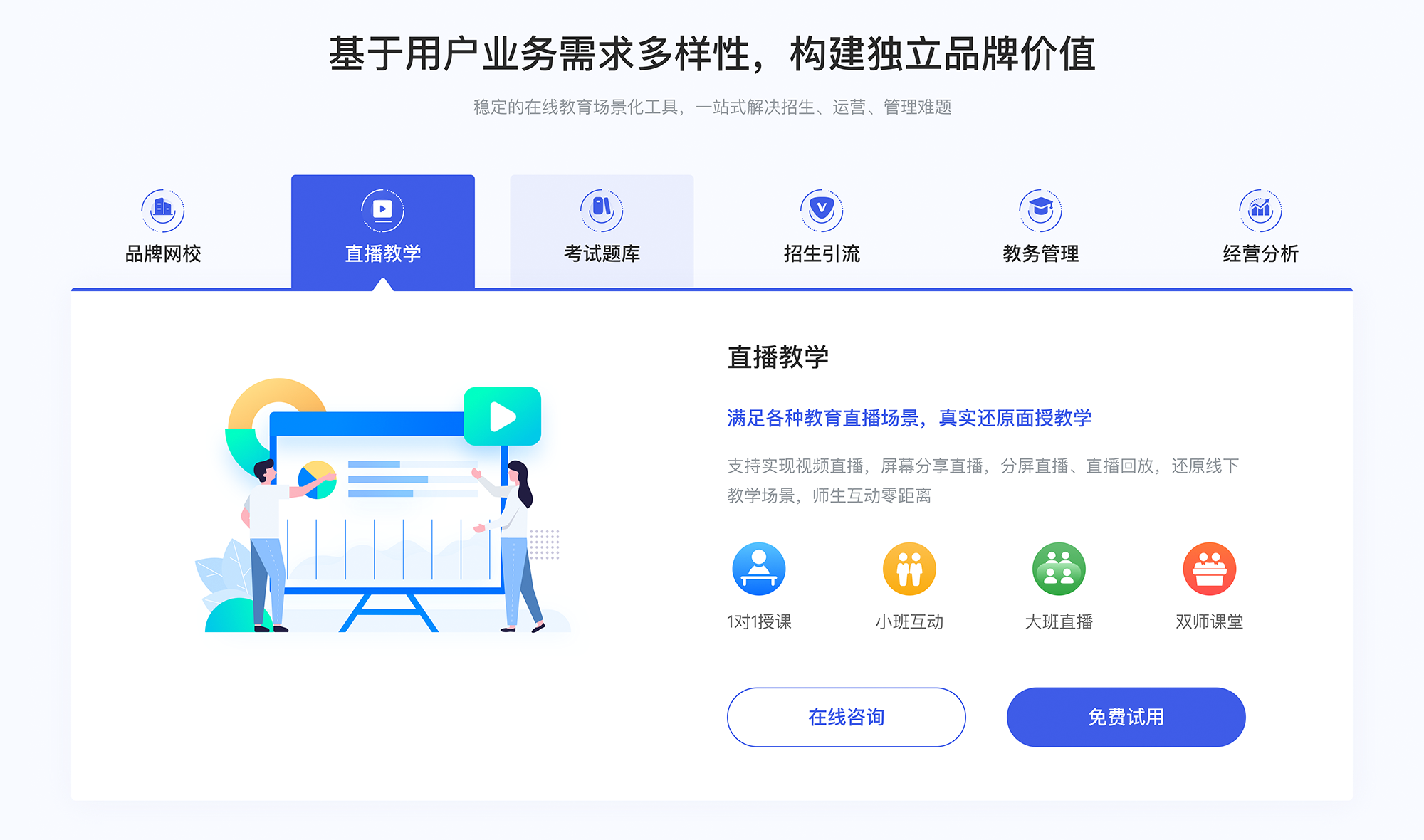The height and width of the screenshot is (840, 1424).
Task: Switch to 直播教学 tab
Action: tap(377, 221)
